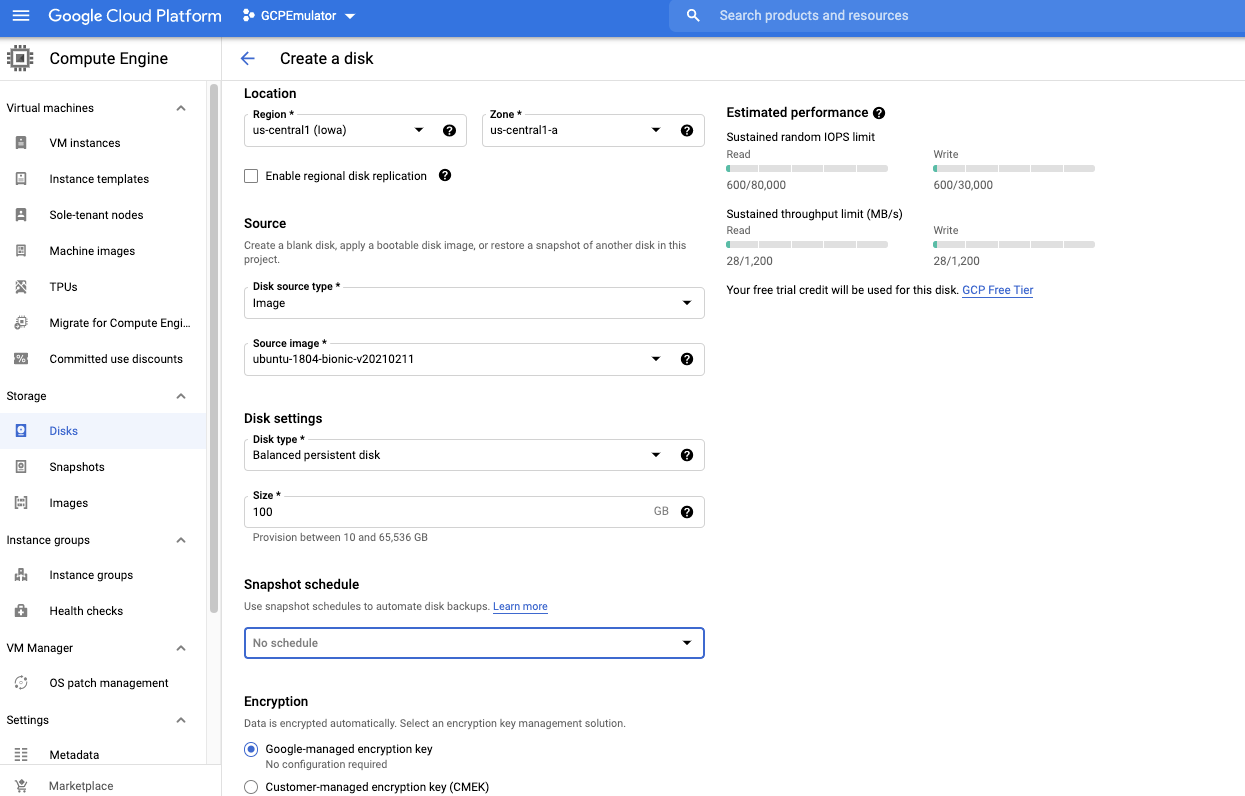The height and width of the screenshot is (796, 1245).
Task: Open the hamburger navigation menu
Action: (x=21, y=16)
